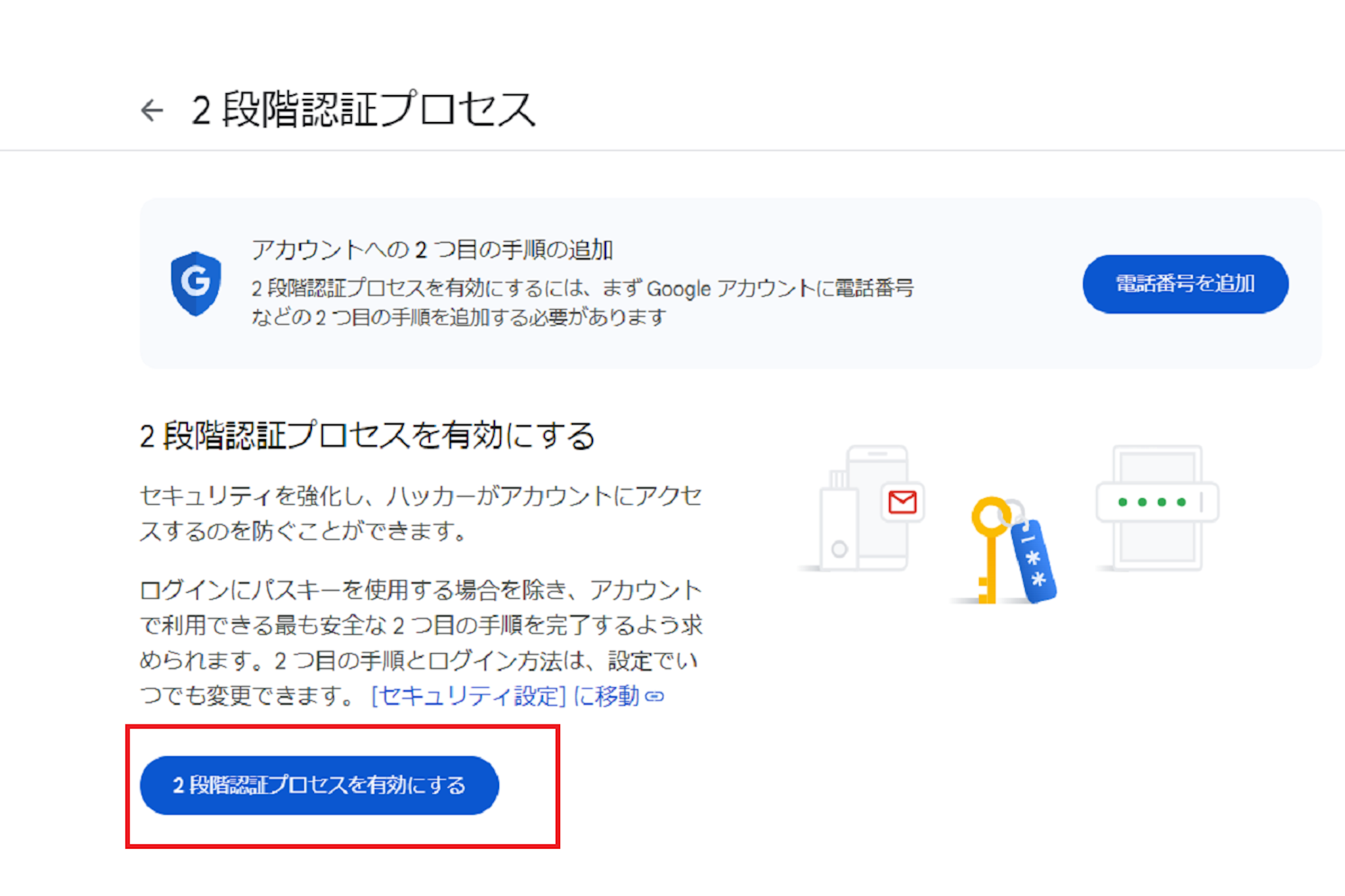Click the gray card background near shield
This screenshot has width=1345, height=896.
(x=985, y=348)
